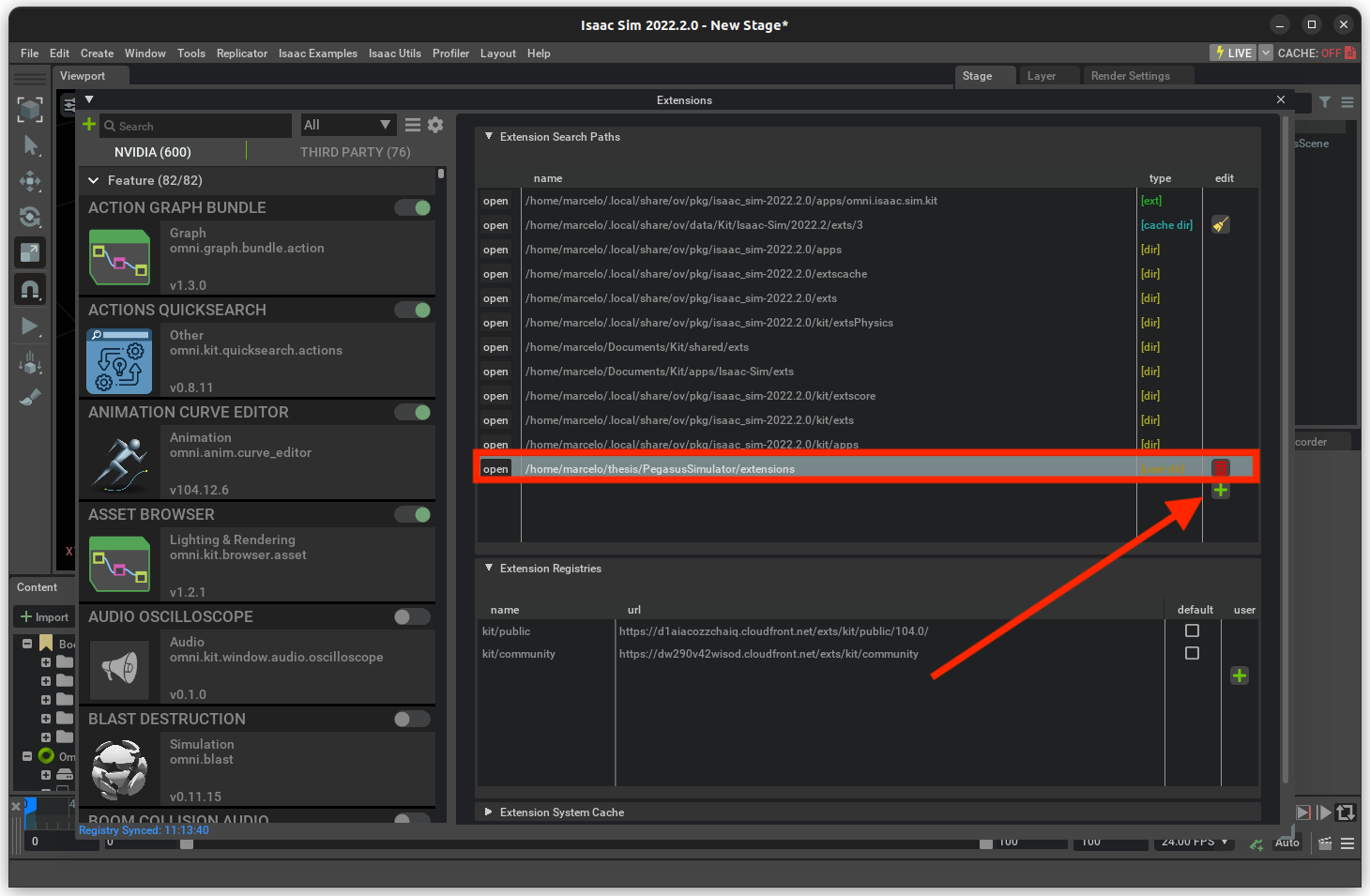Screen dimensions: 1370x896
Task: Click open for the PegasusSimulator extensions path
Action: click(x=495, y=469)
